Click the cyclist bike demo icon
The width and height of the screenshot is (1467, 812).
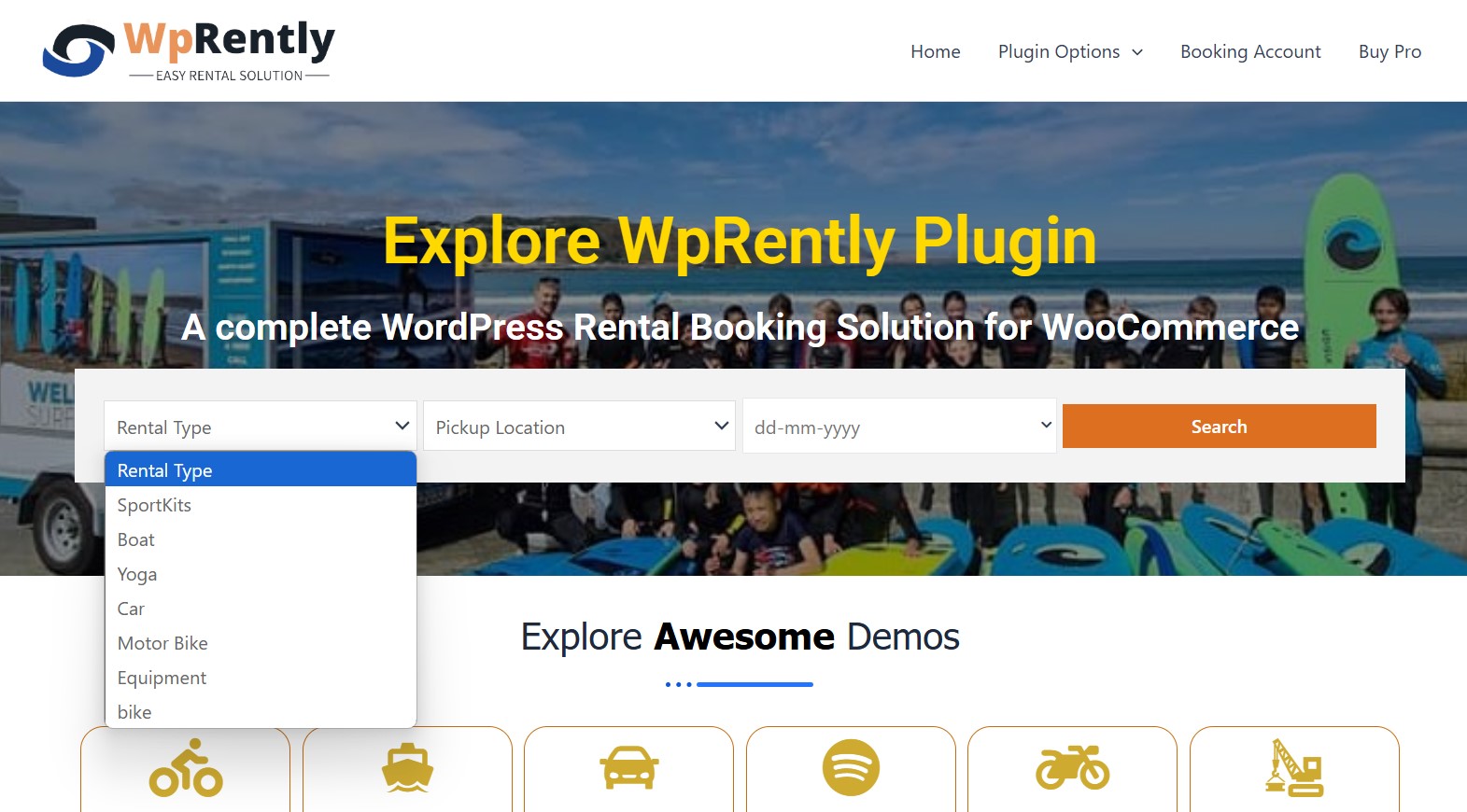coord(186,768)
